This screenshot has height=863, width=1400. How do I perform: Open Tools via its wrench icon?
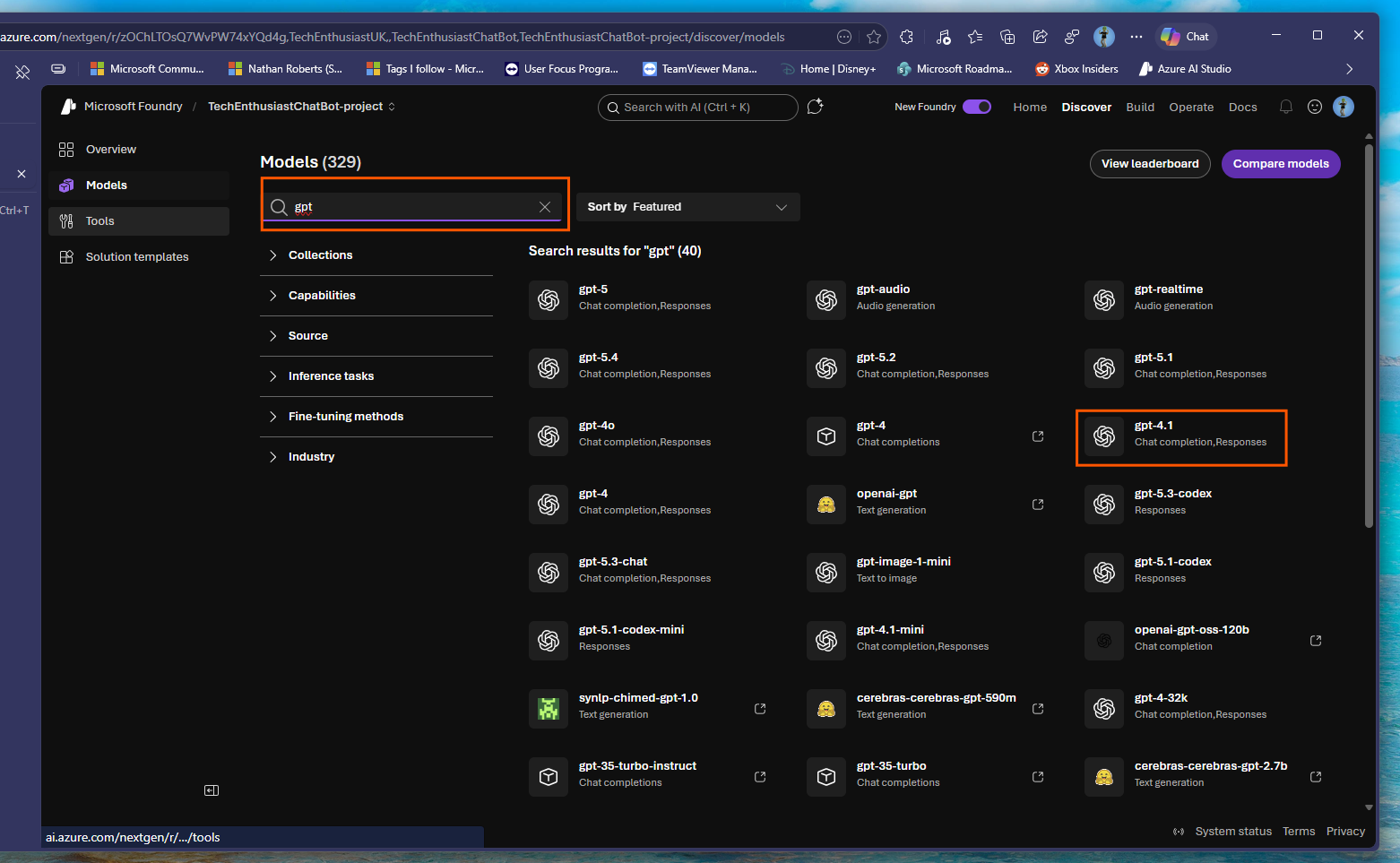[66, 221]
